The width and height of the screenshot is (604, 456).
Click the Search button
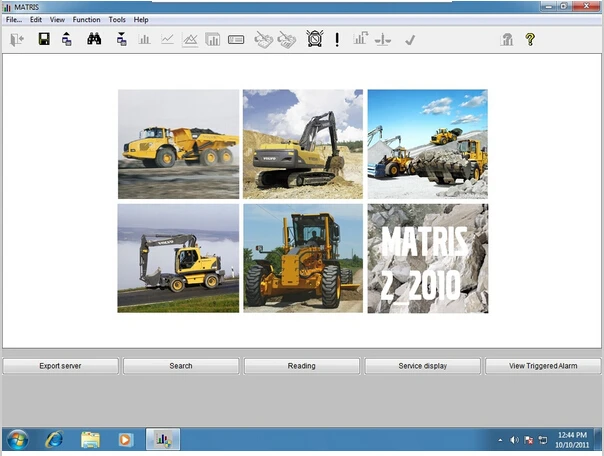(181, 366)
